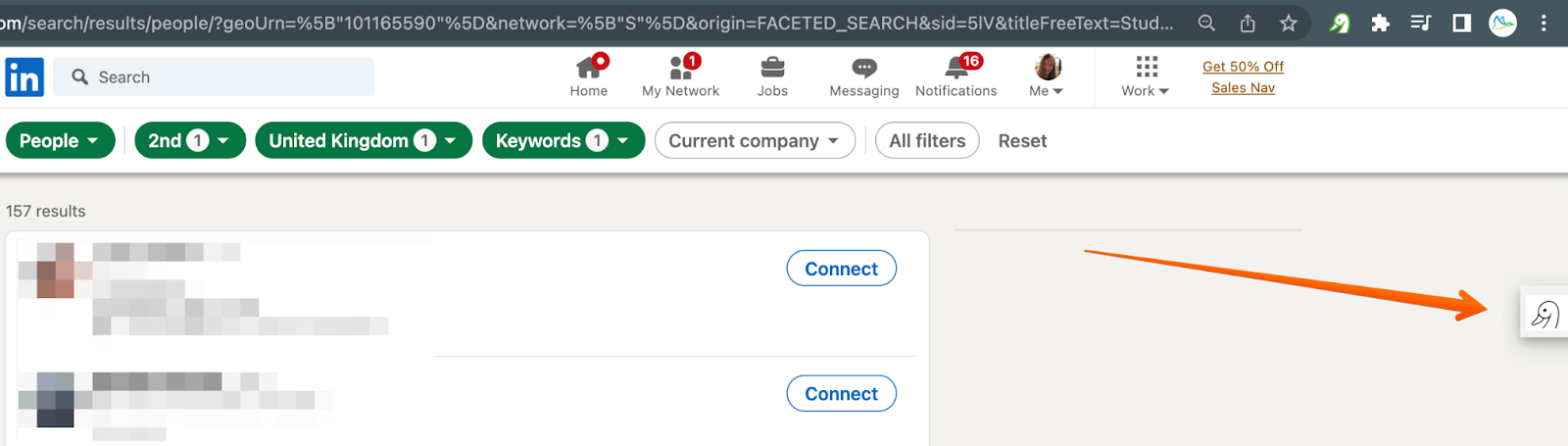1568x446 pixels.
Task: Click the floating bird extension widget
Action: (x=1545, y=314)
